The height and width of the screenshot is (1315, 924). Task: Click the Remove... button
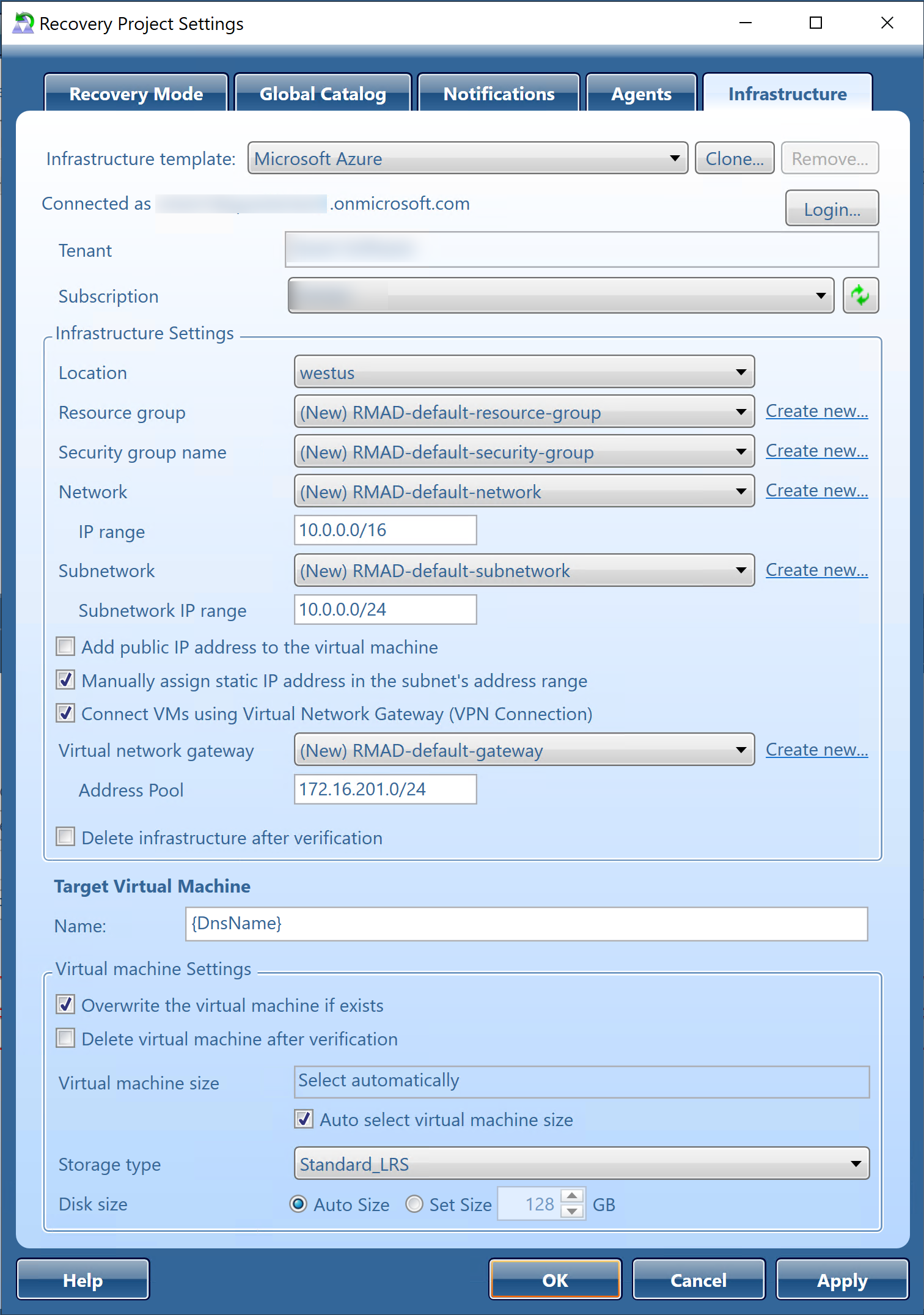point(830,158)
